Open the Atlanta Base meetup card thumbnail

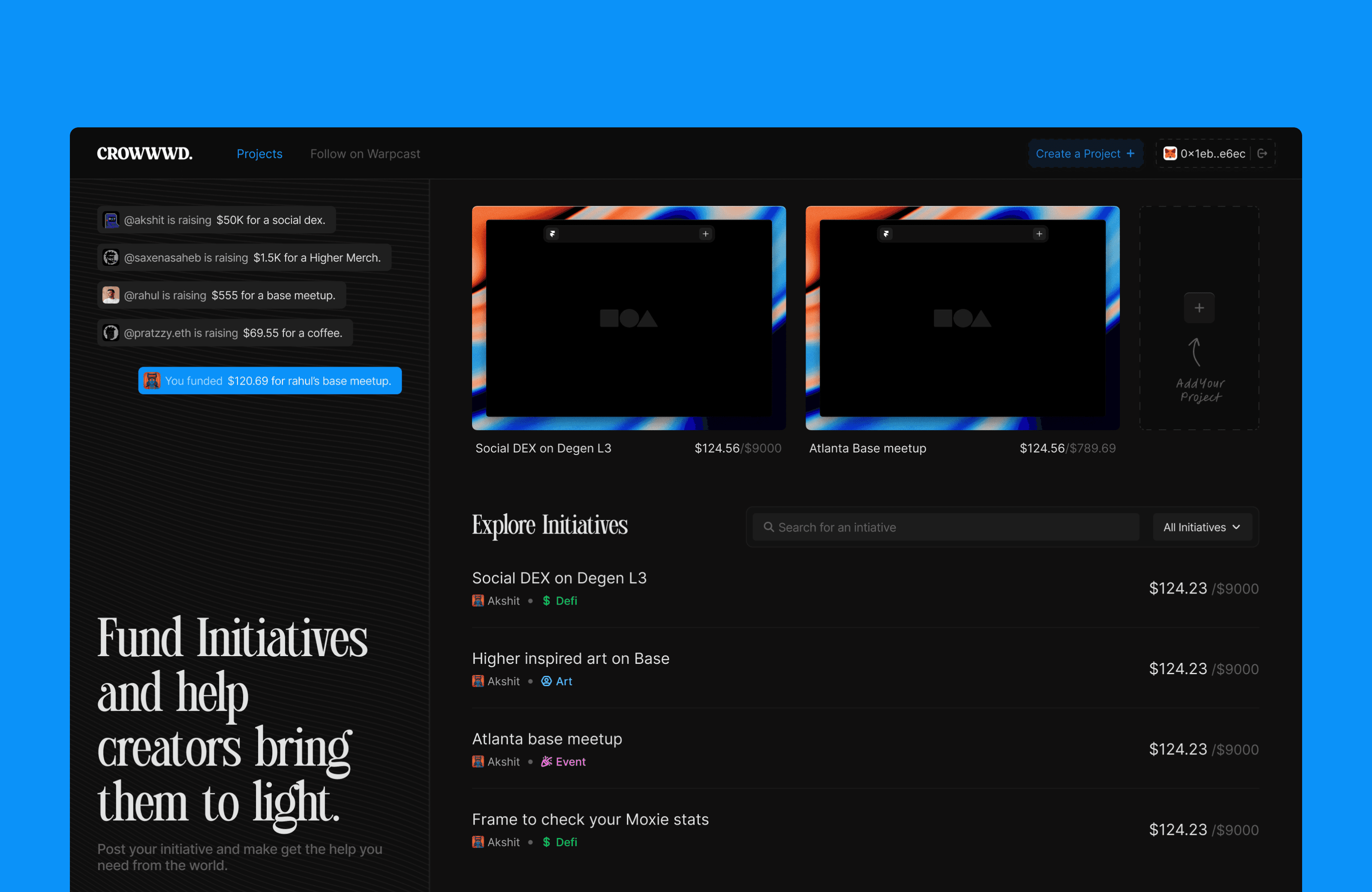[x=963, y=318]
